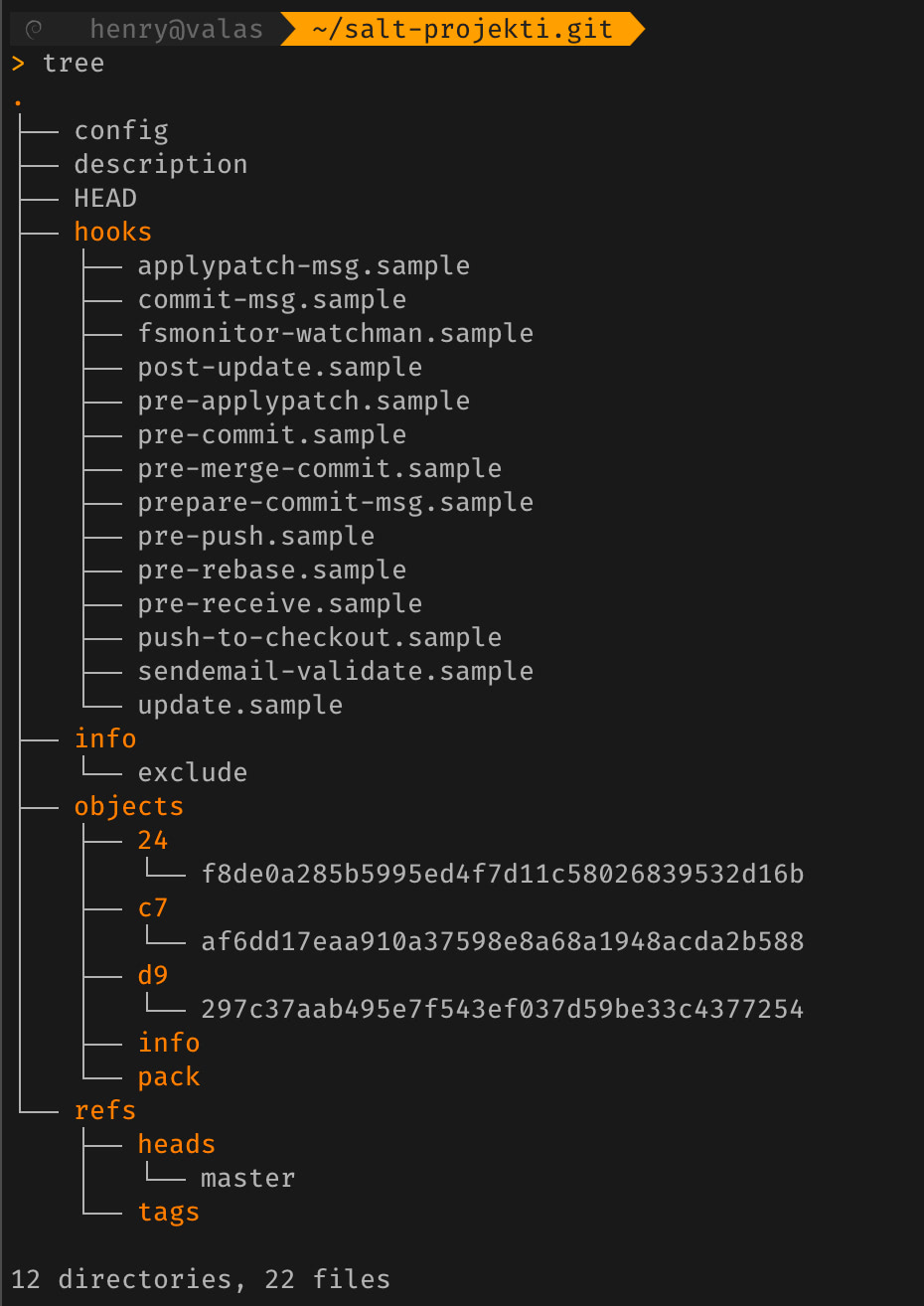Viewport: 924px width, 1306px height.
Task: Click the config file entry
Action: coord(121,131)
